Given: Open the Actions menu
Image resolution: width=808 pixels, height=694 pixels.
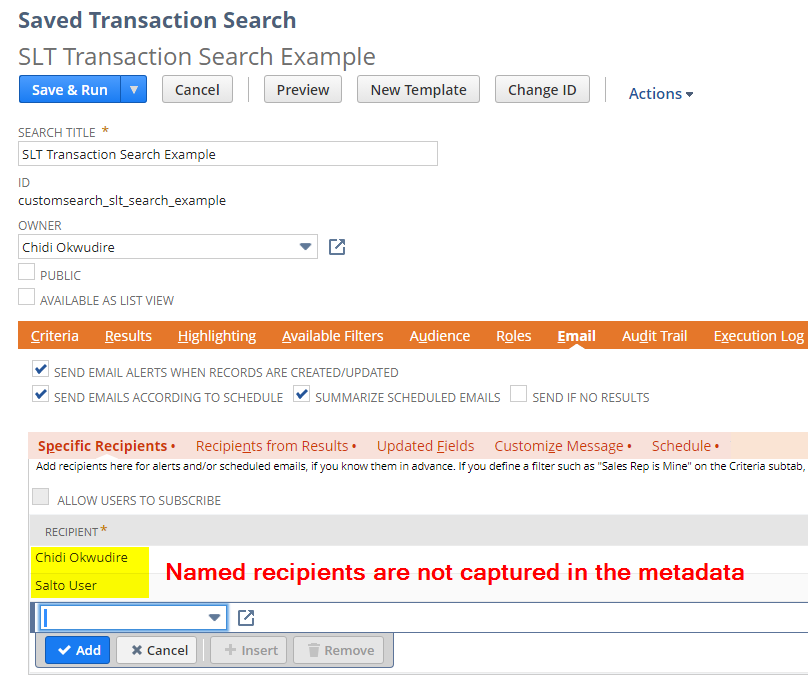Looking at the screenshot, I should click(x=659, y=93).
